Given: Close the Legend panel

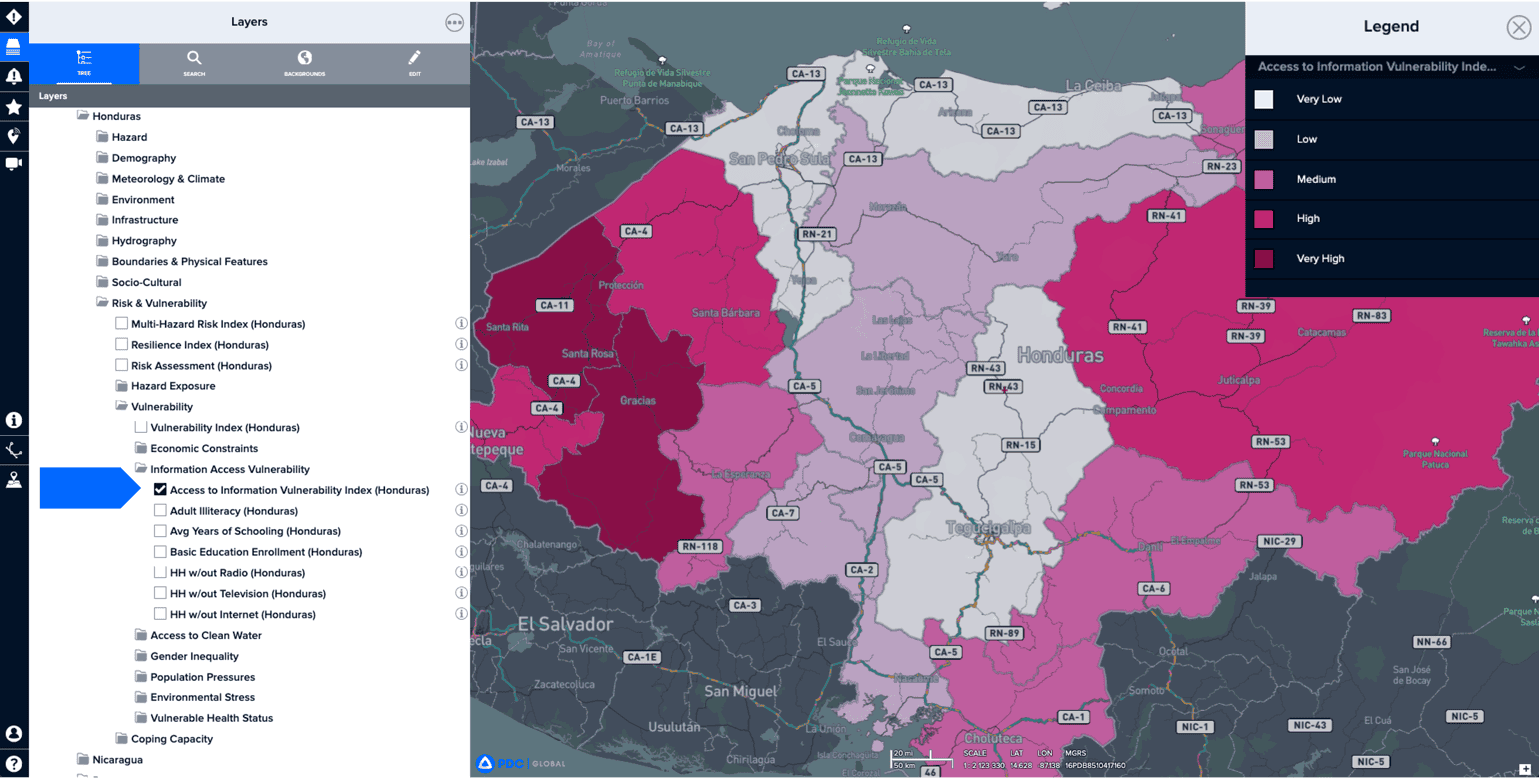Looking at the screenshot, I should coord(1518,27).
